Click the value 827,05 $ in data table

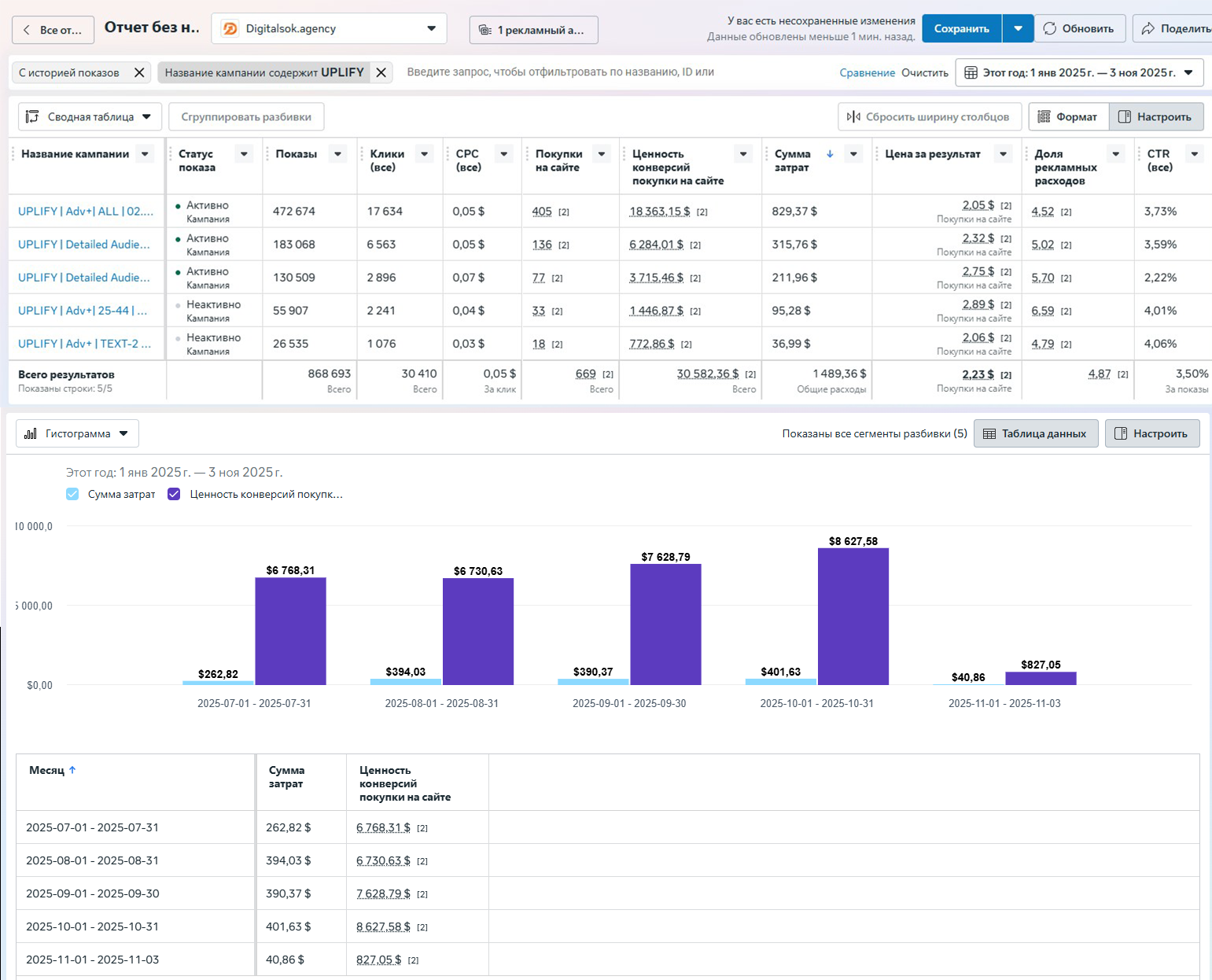pos(378,960)
